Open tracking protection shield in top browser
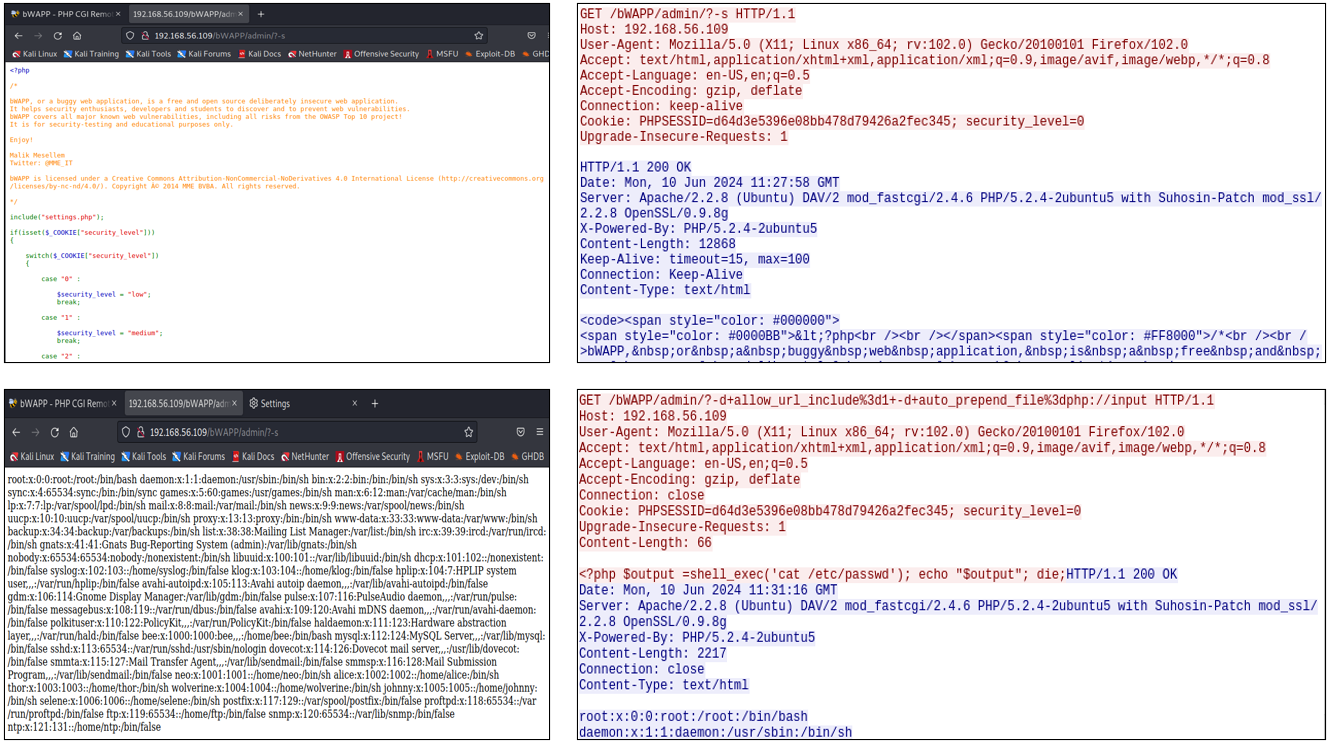The width and height of the screenshot is (1332, 744). 130,36
